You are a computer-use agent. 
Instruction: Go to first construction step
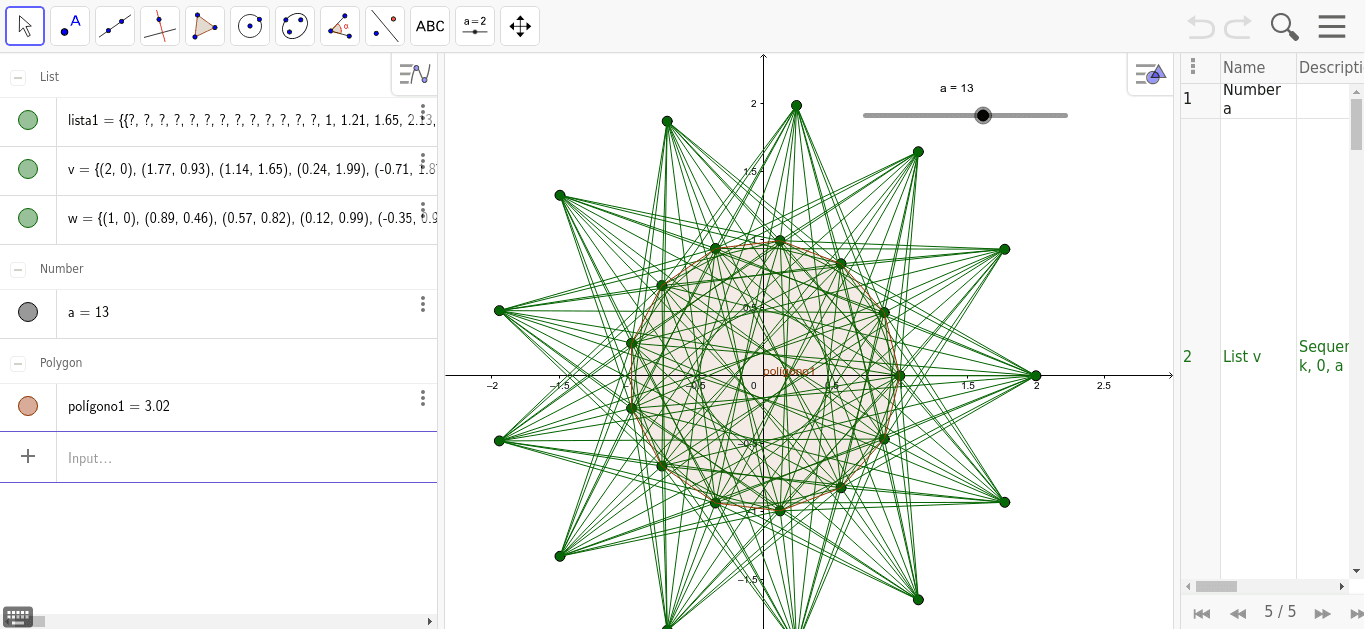[1202, 613]
